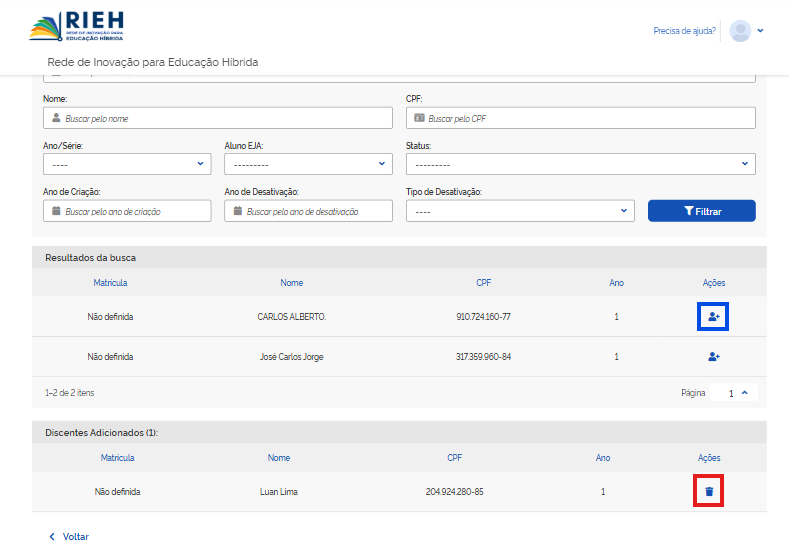This screenshot has height=546, width=789.
Task: Click the calendar icon in Ano de Desativação
Action: point(238,211)
